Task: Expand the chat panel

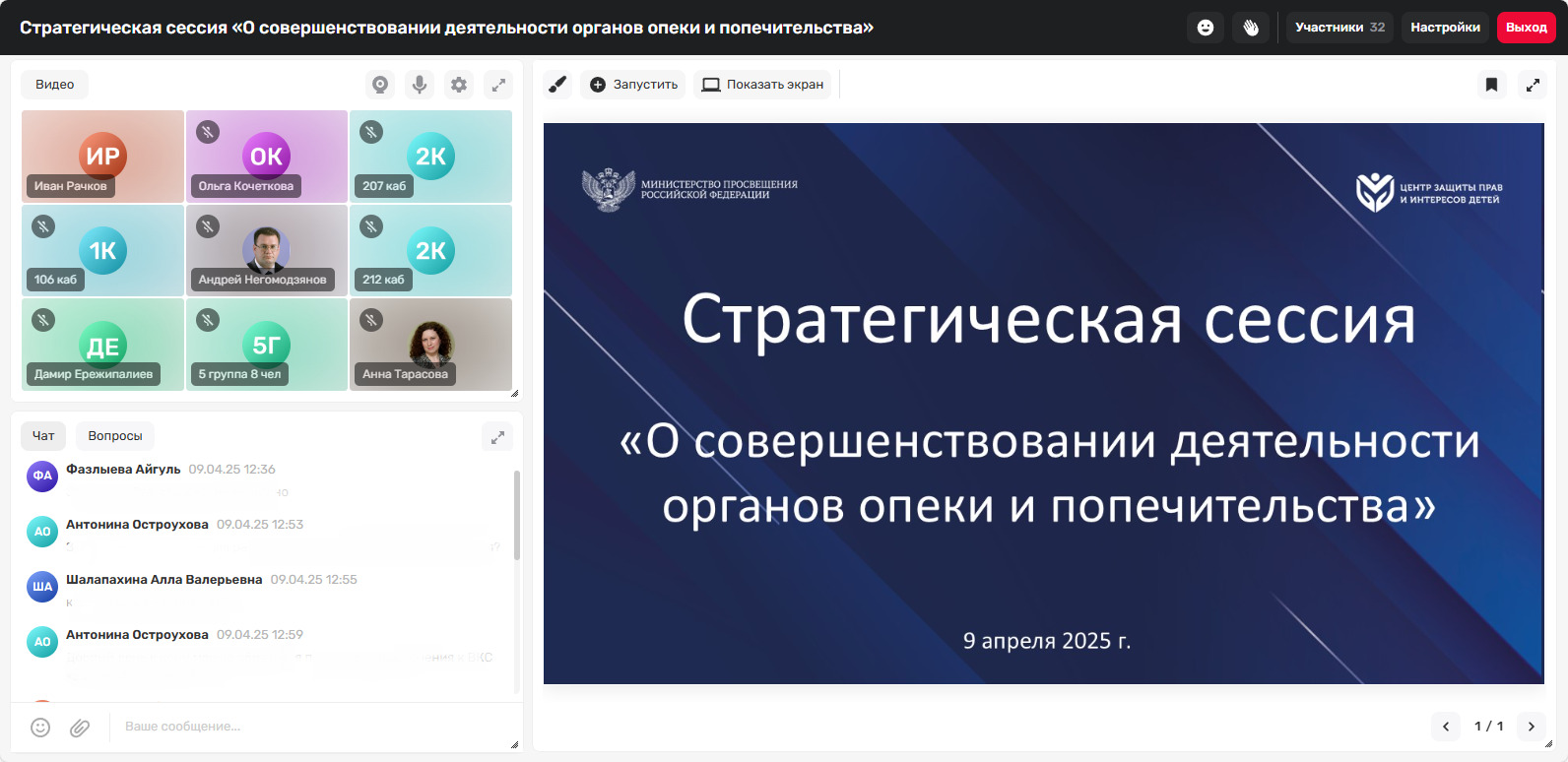Action: tap(497, 437)
